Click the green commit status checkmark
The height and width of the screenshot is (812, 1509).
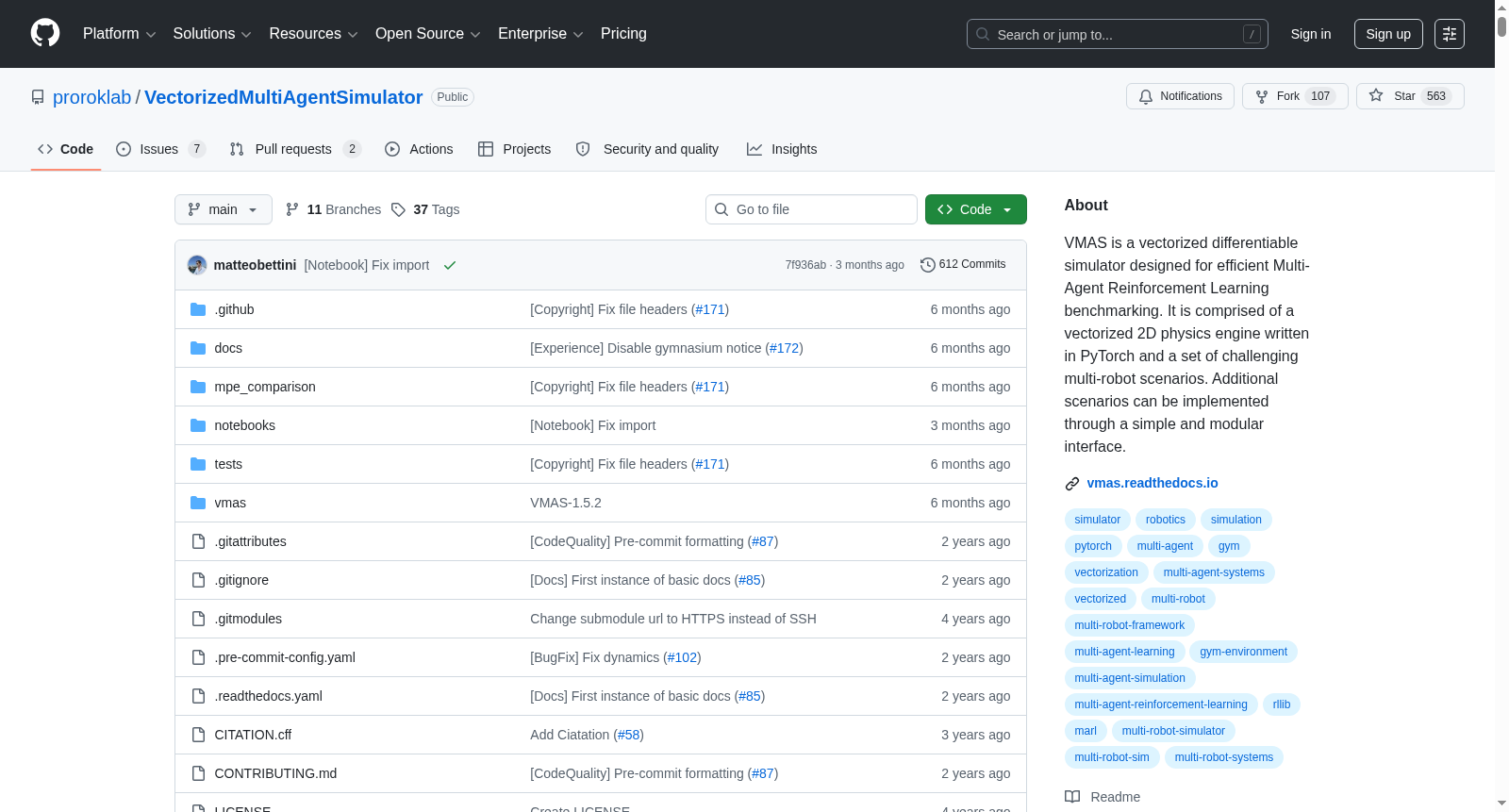pyautogui.click(x=450, y=265)
